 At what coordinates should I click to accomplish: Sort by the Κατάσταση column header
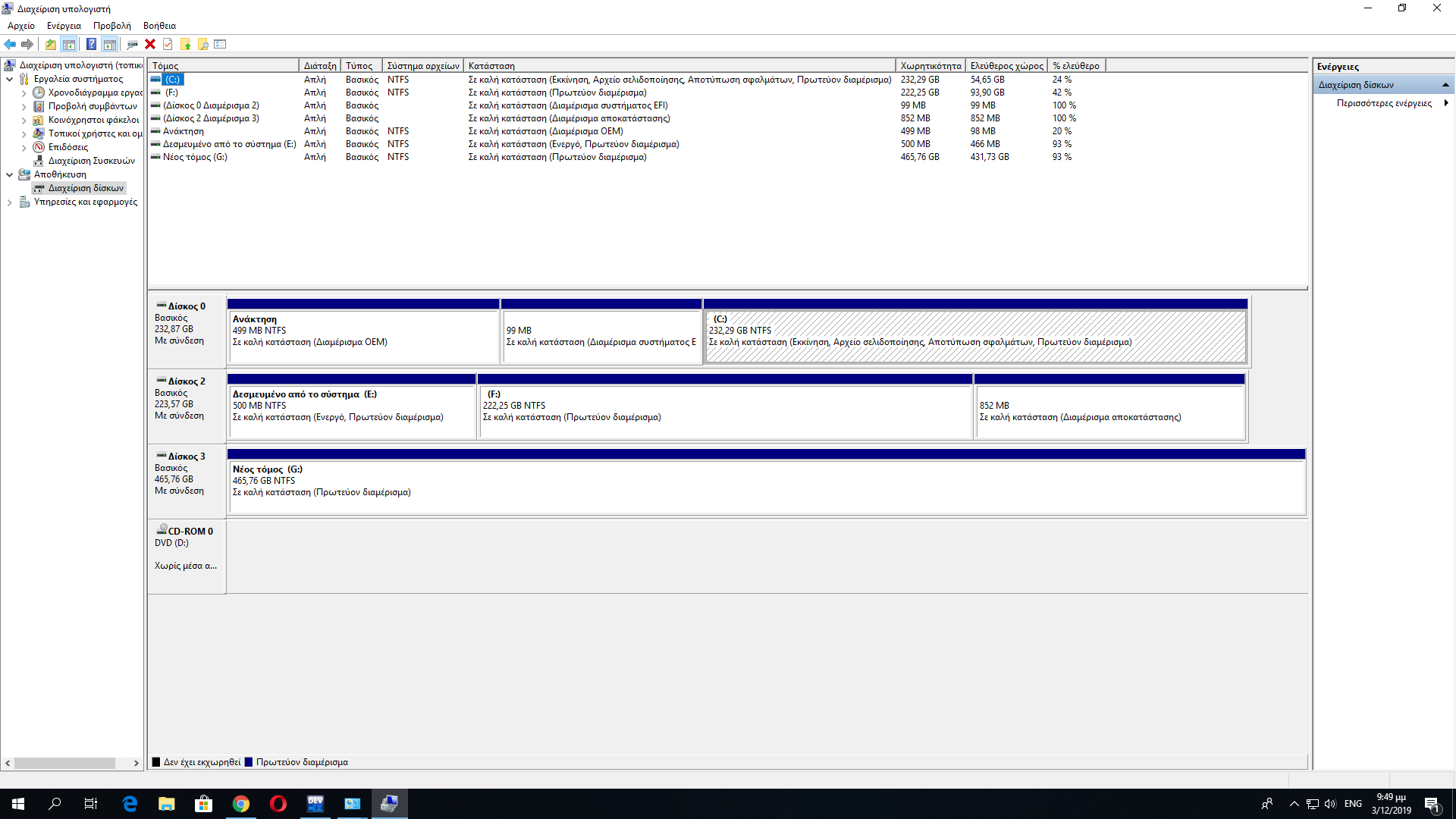coord(679,66)
